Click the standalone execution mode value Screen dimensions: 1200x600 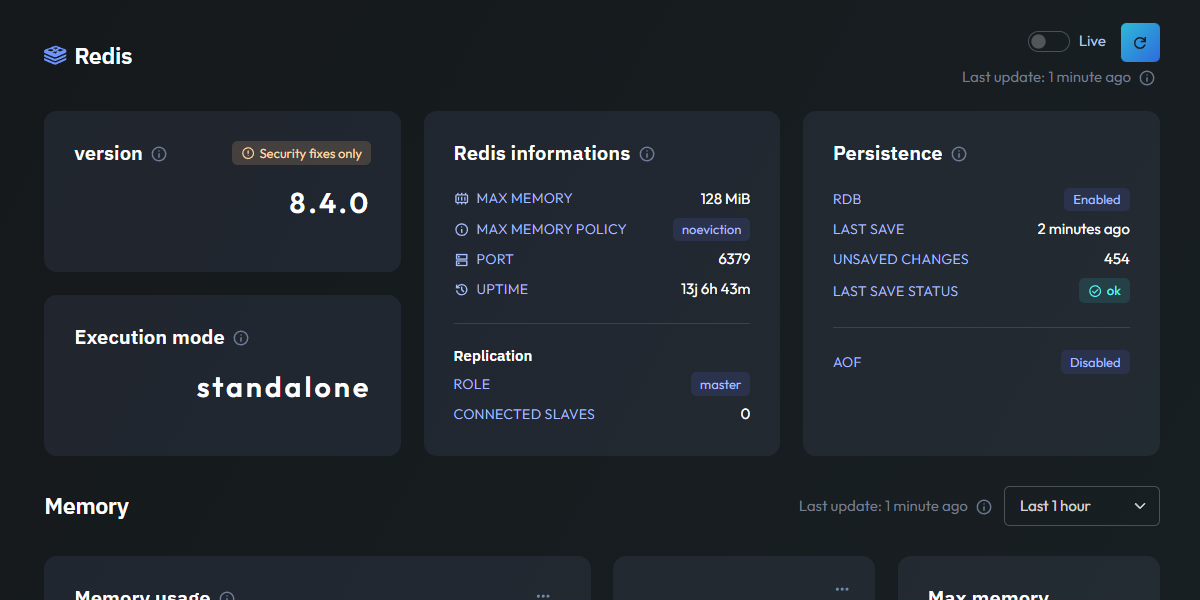[283, 387]
